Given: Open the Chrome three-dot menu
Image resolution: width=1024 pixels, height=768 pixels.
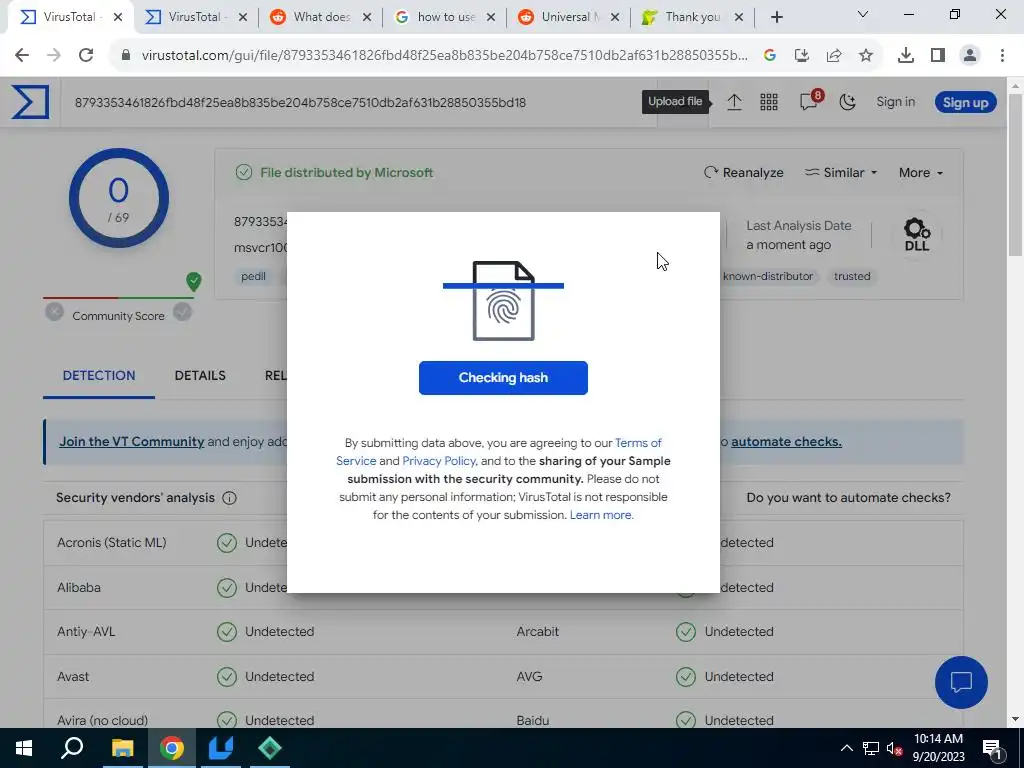Looking at the screenshot, I should 1002,56.
